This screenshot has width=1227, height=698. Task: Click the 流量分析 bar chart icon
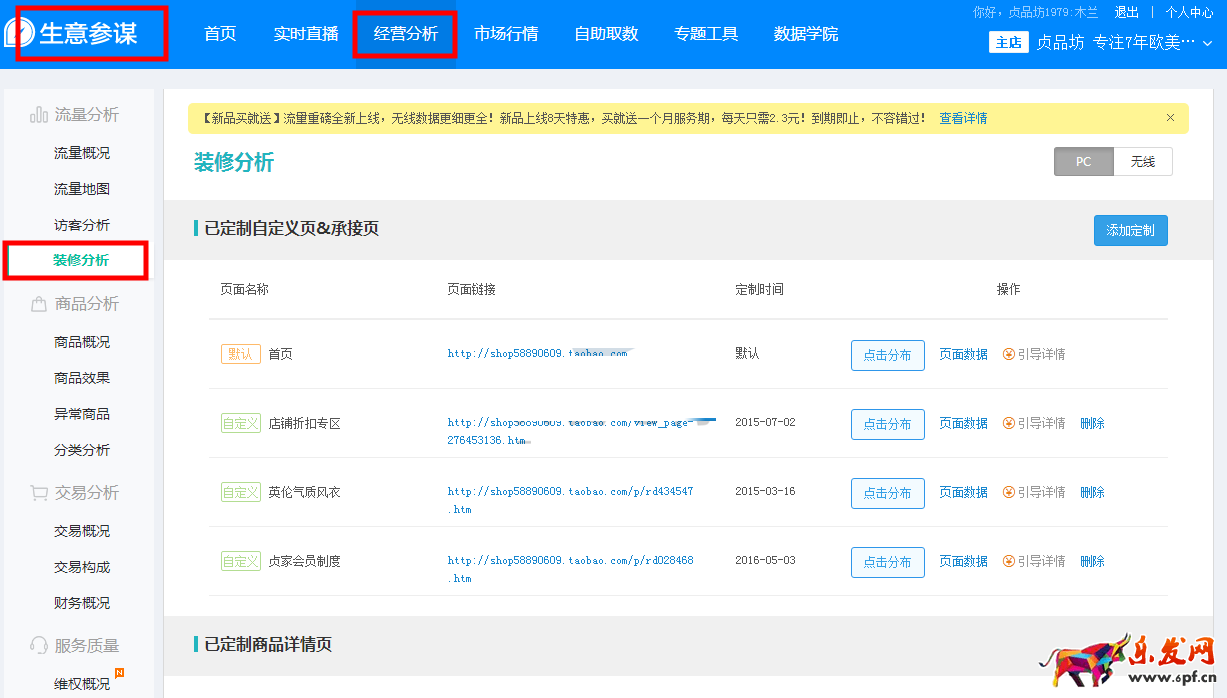(x=39, y=115)
